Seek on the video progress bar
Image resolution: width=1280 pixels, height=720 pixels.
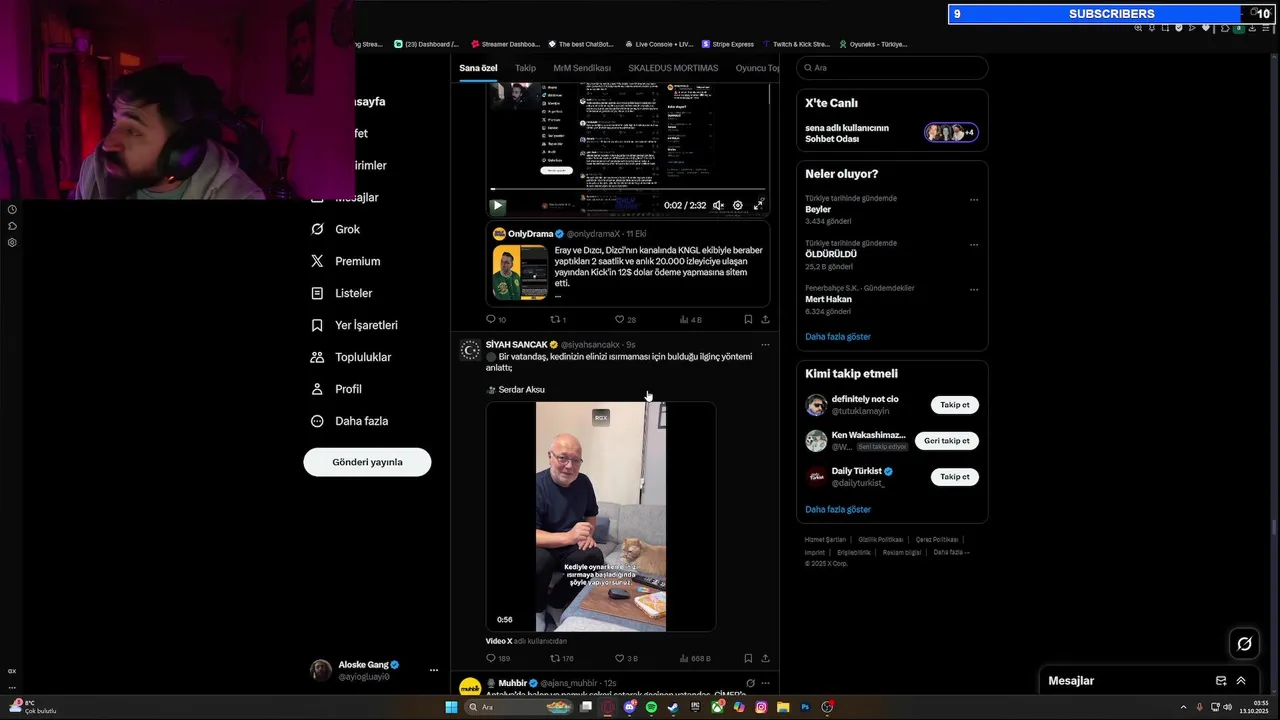(628, 189)
